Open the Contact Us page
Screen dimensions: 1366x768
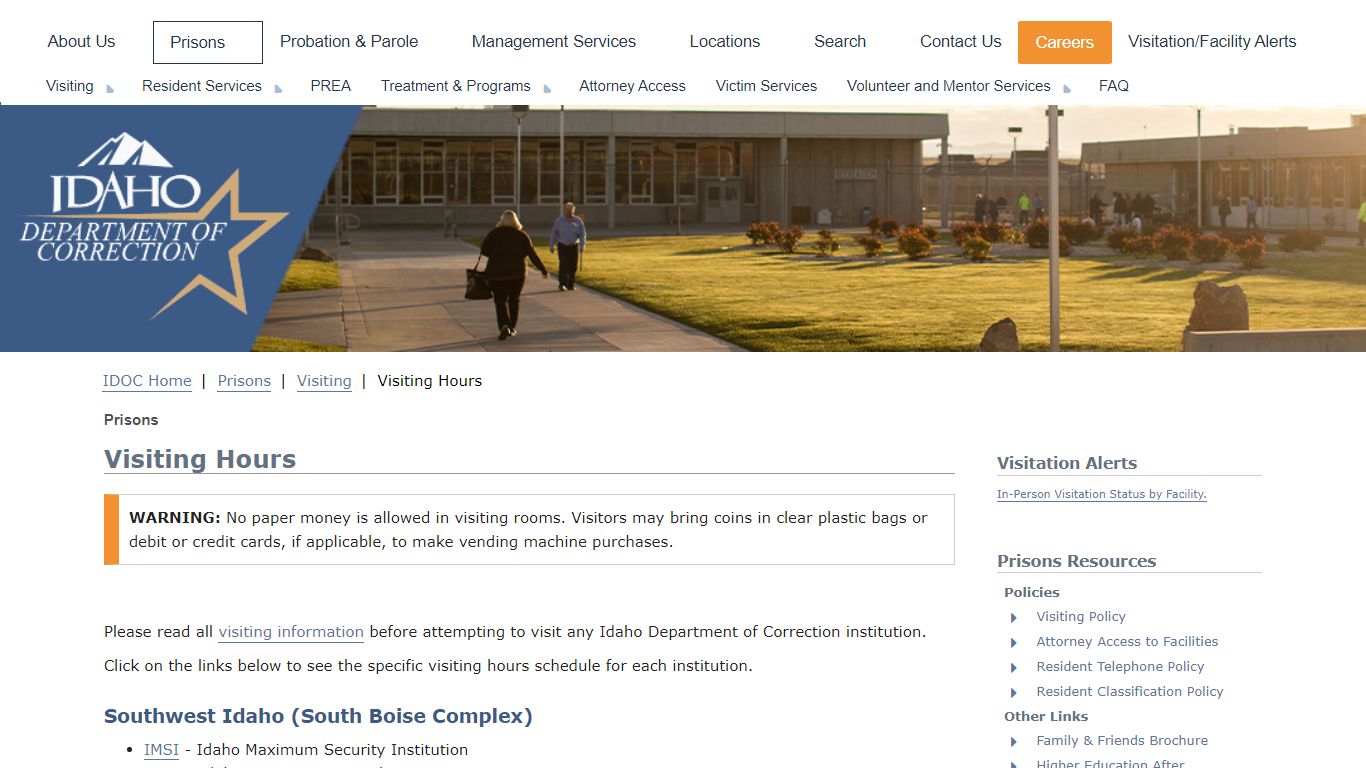pyautogui.click(x=960, y=41)
